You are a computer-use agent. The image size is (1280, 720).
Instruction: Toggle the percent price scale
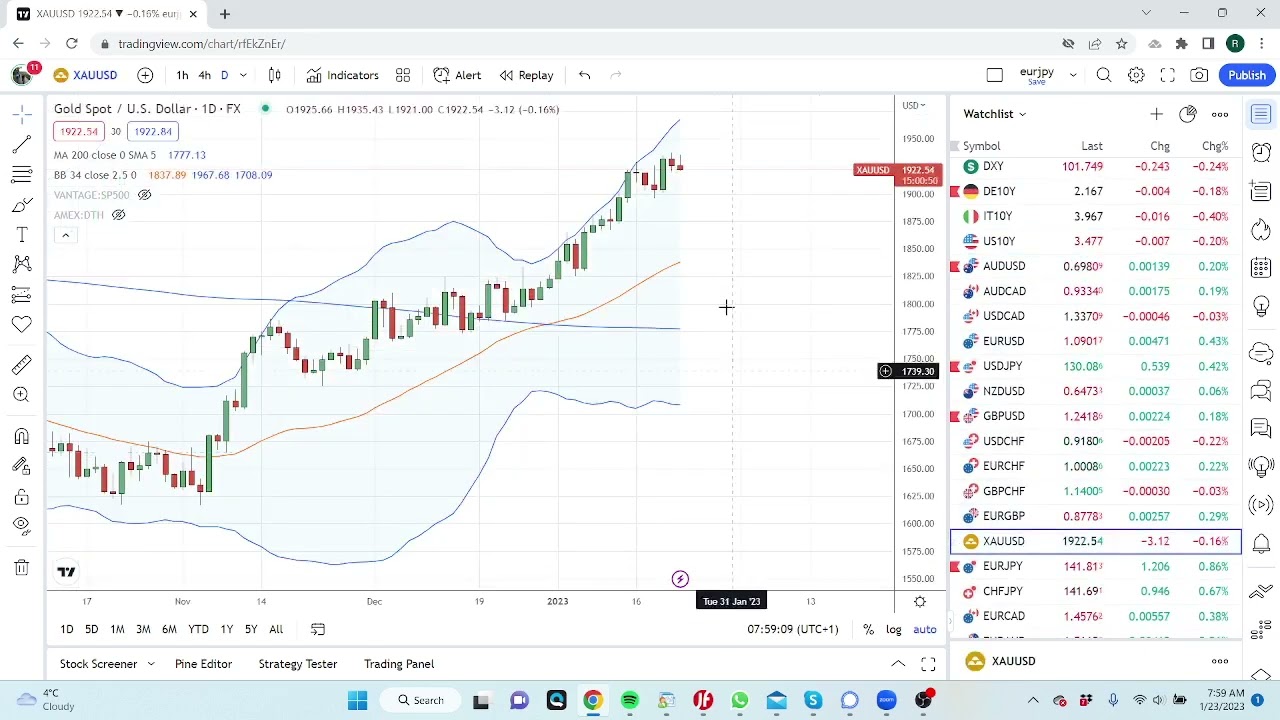coord(868,629)
